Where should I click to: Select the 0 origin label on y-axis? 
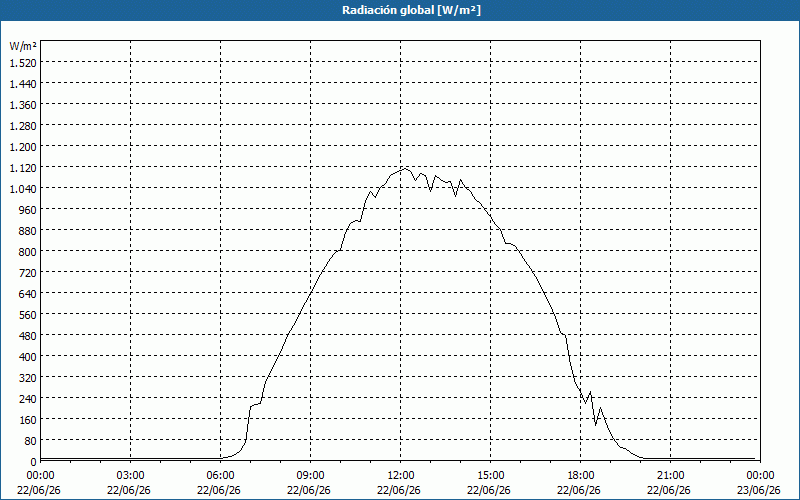coord(34,462)
